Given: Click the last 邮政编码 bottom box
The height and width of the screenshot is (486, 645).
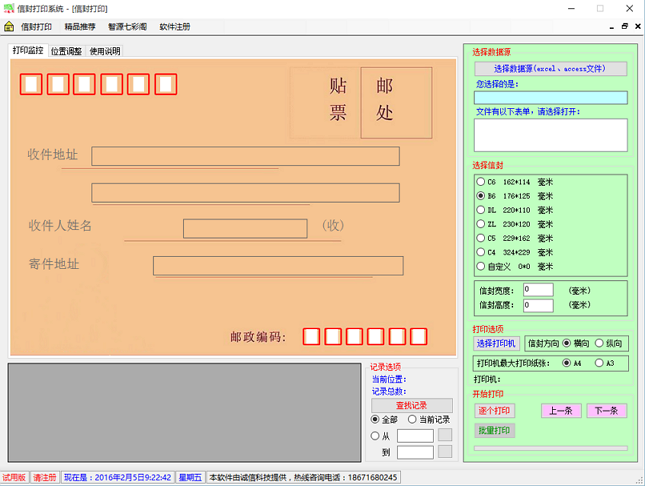Looking at the screenshot, I should (419, 337).
